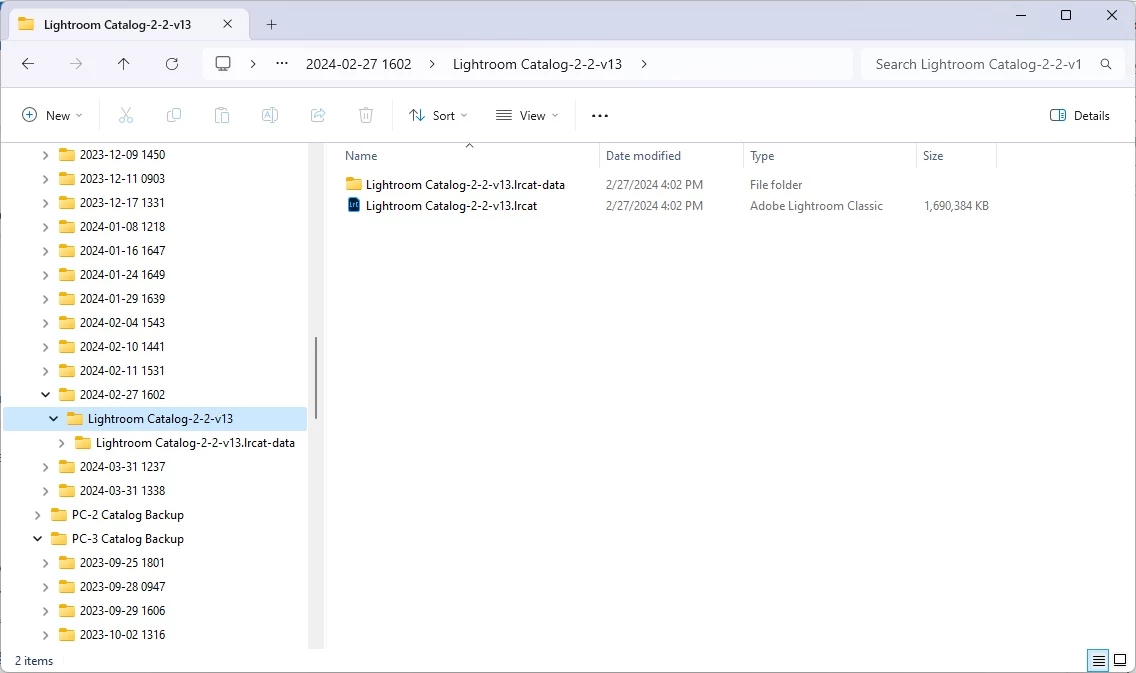The height and width of the screenshot is (673, 1136).
Task: Expand the PC-2 Catalog Backup folder
Action: (x=38, y=515)
